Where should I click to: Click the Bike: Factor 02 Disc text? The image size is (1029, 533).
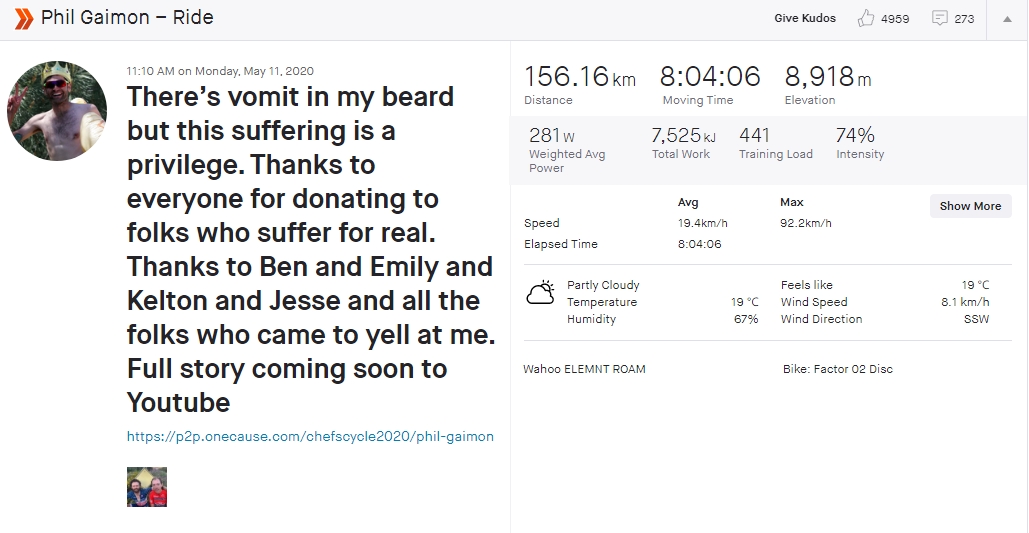837,369
